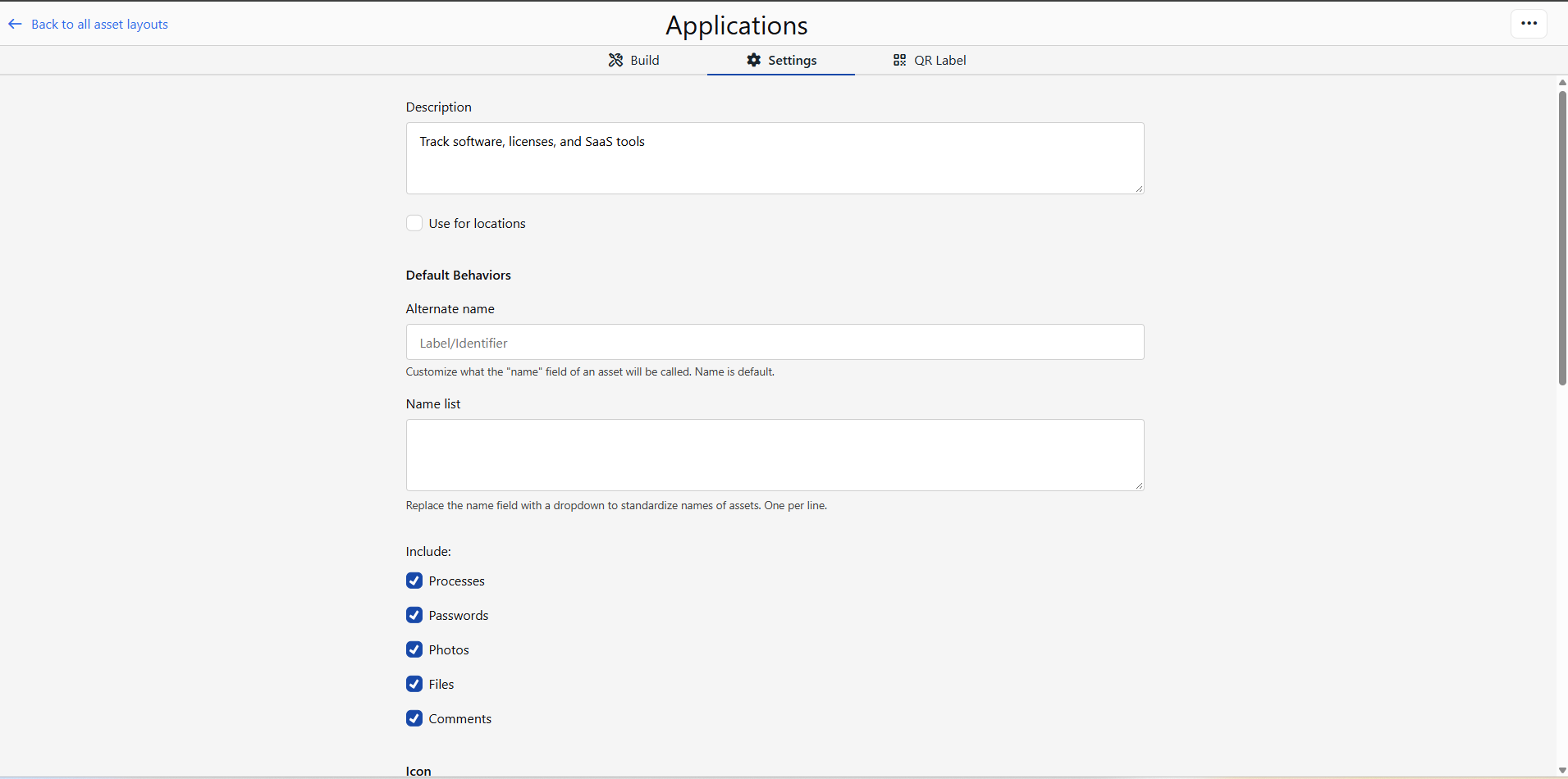This screenshot has width=1568, height=779.
Task: Click the Icon section heading
Action: [x=418, y=771]
